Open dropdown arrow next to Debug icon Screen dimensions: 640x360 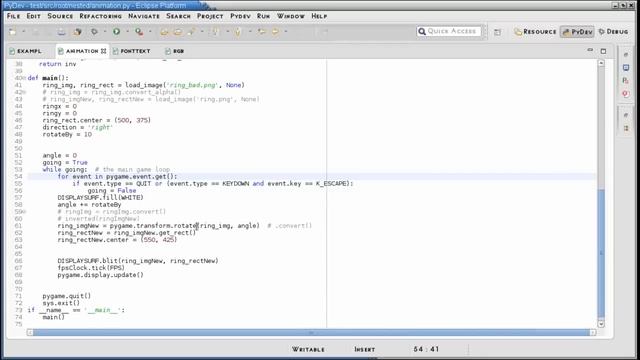coord(105,31)
